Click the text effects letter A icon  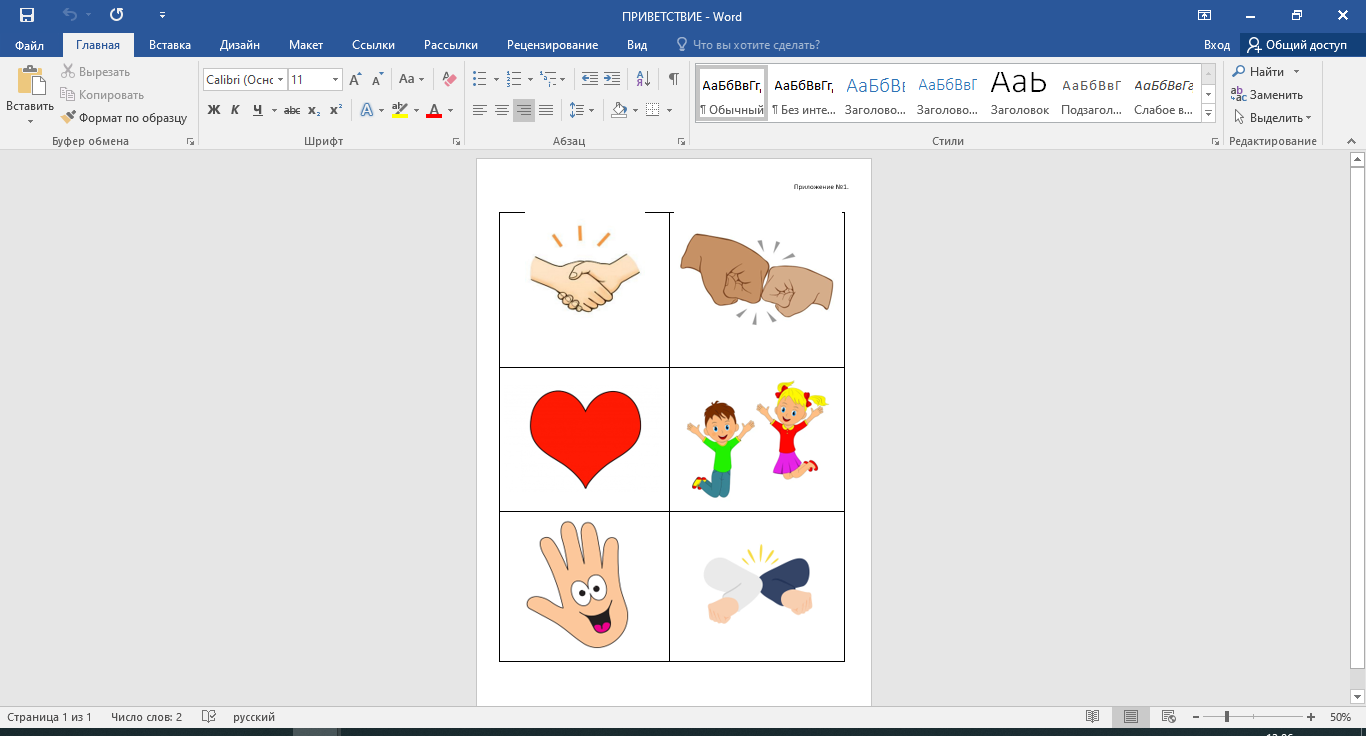click(367, 110)
